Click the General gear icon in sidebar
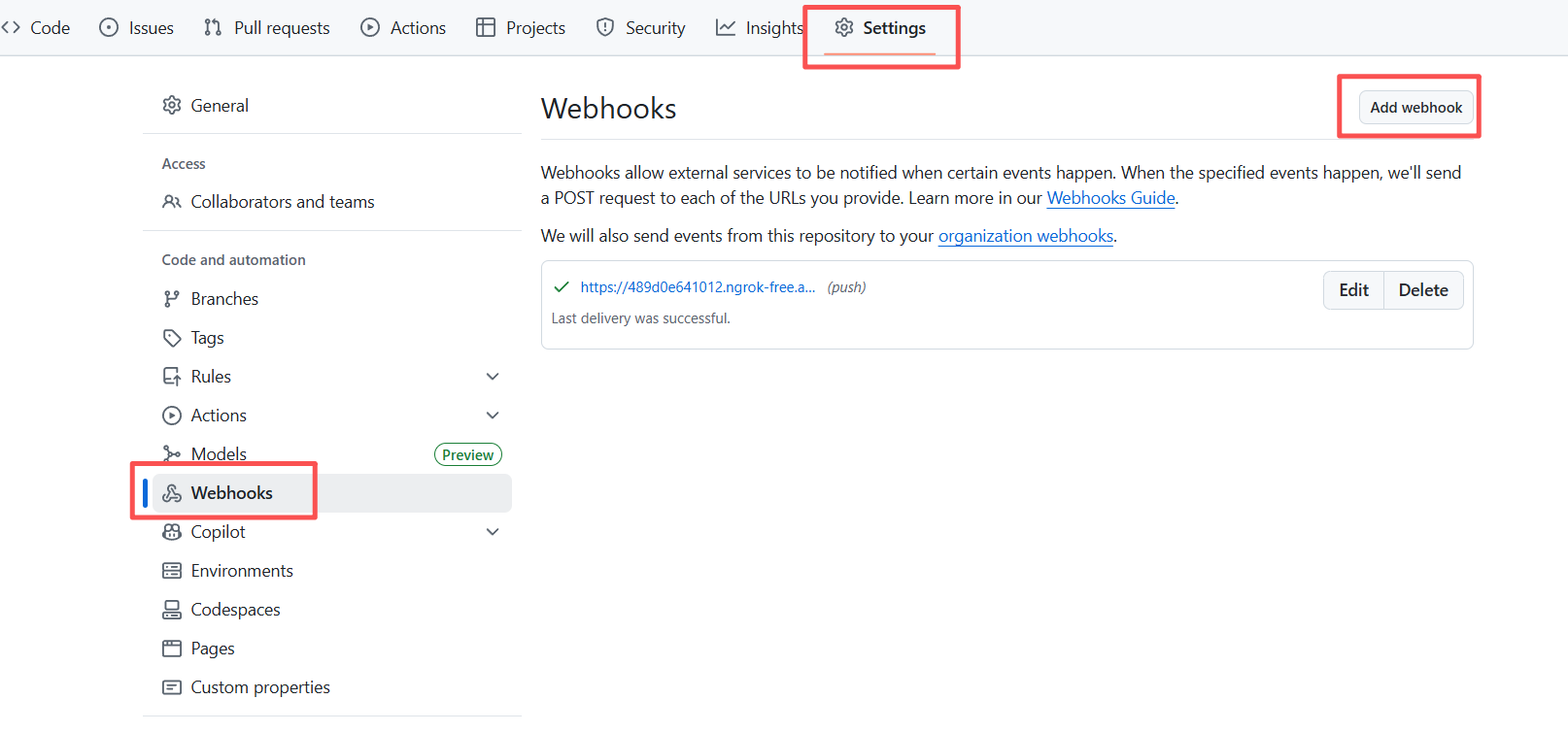The image size is (1568, 733). pos(172,105)
